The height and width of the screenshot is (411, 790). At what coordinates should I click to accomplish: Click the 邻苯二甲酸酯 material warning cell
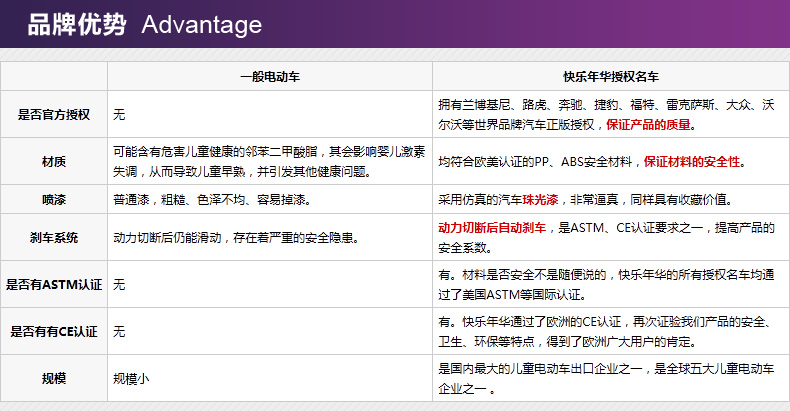click(x=269, y=161)
